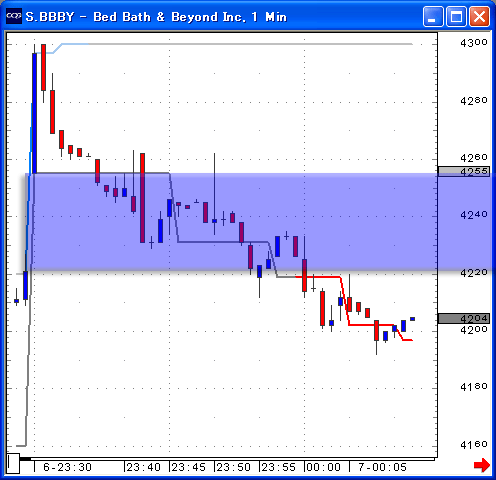Click the 7-00:05 time axis label
Screen dimensions: 496x480
[382, 467]
